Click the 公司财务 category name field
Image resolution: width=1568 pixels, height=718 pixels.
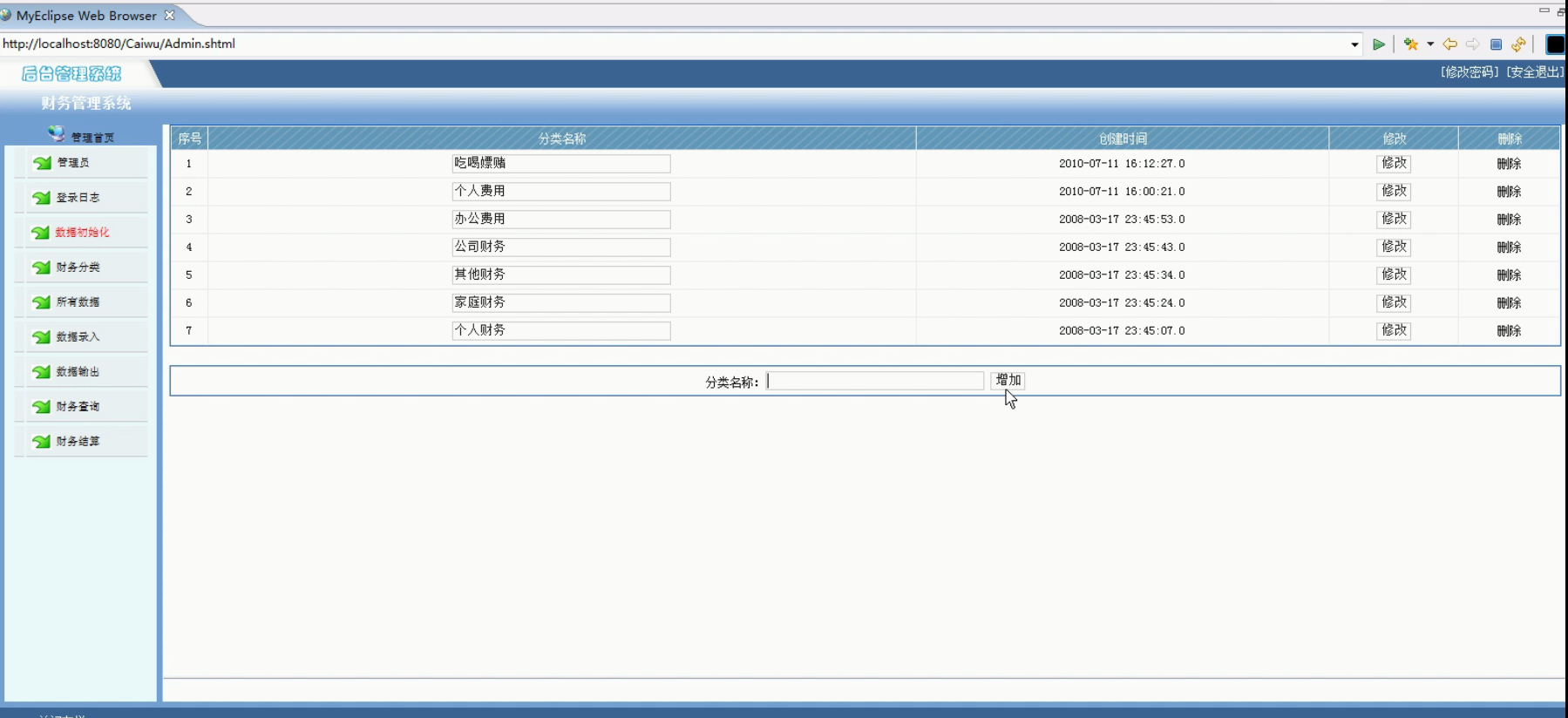tap(561, 247)
